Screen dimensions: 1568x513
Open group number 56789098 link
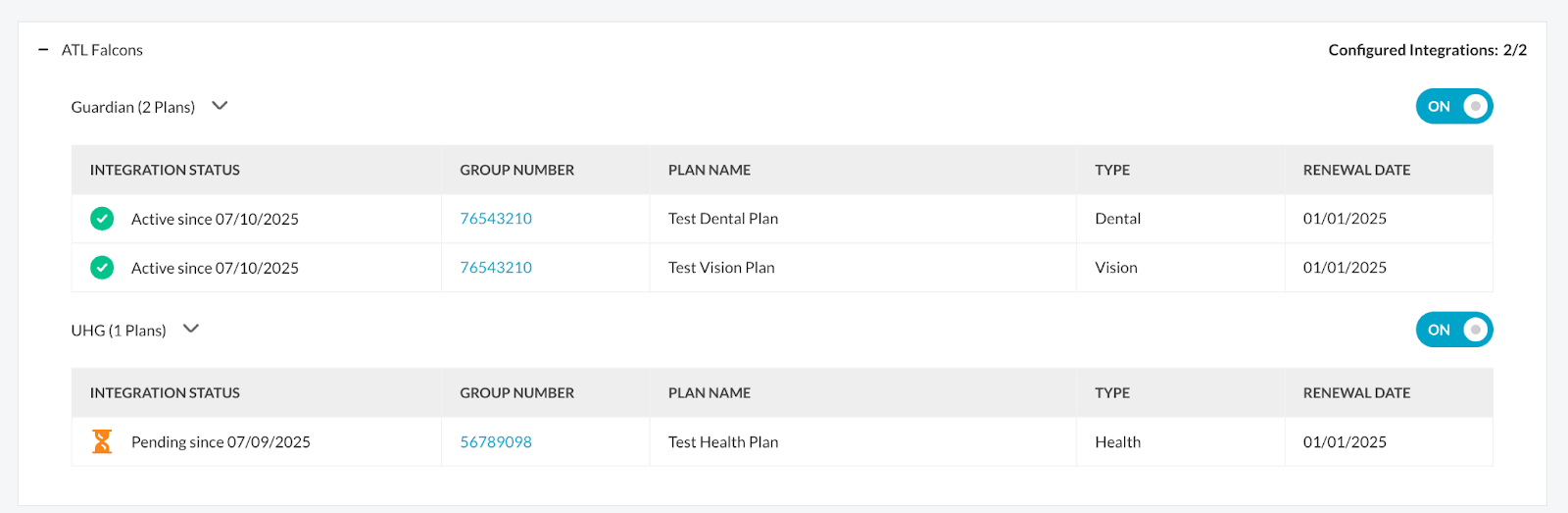[x=496, y=442]
